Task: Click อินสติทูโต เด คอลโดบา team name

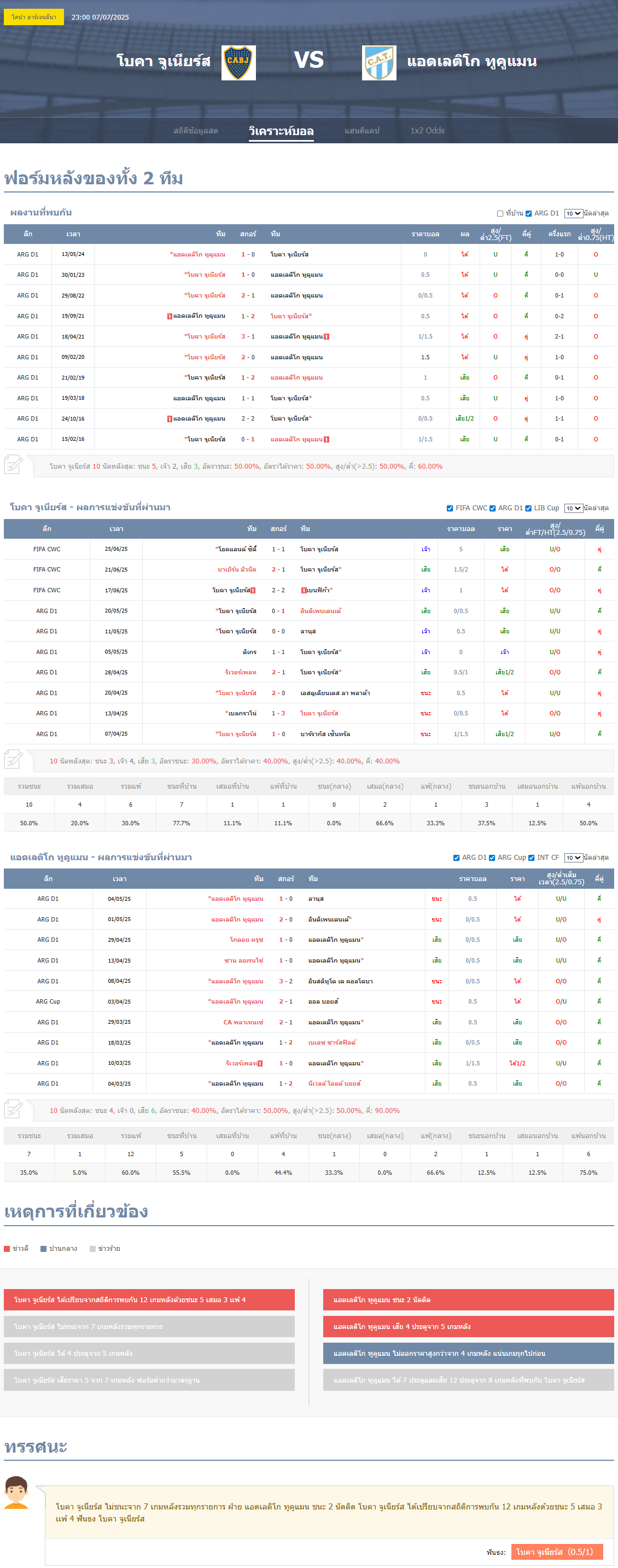Action: (x=340, y=981)
